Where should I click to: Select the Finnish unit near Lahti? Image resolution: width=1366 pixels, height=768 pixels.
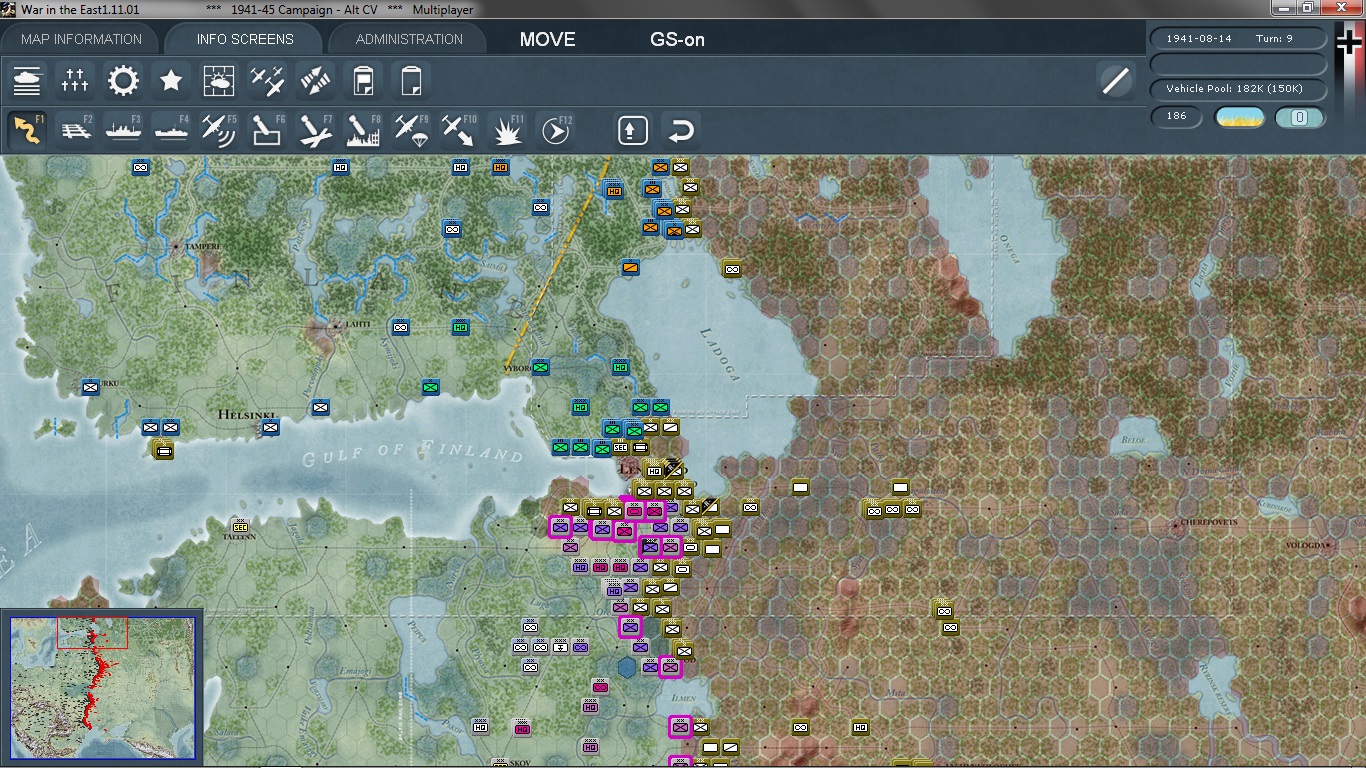(400, 327)
